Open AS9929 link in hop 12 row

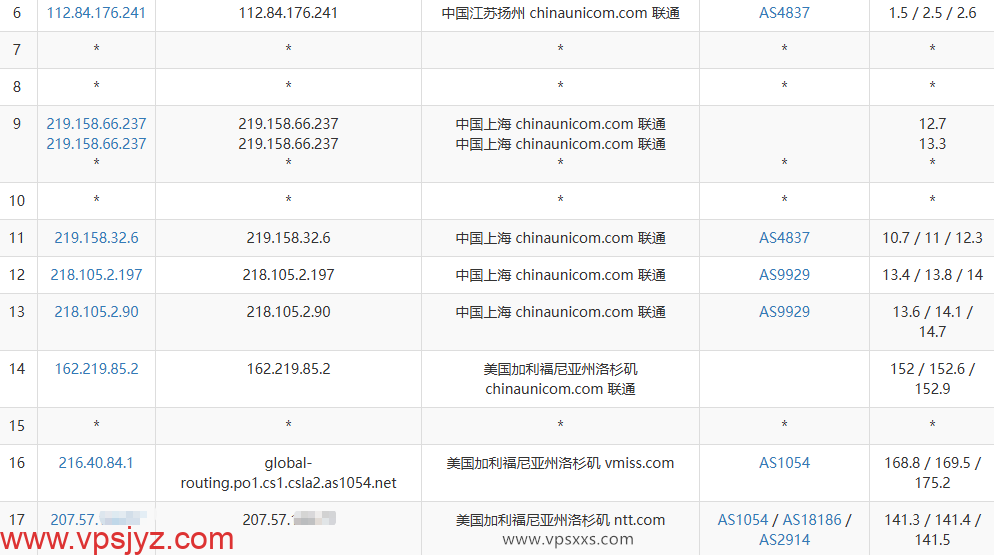(784, 275)
